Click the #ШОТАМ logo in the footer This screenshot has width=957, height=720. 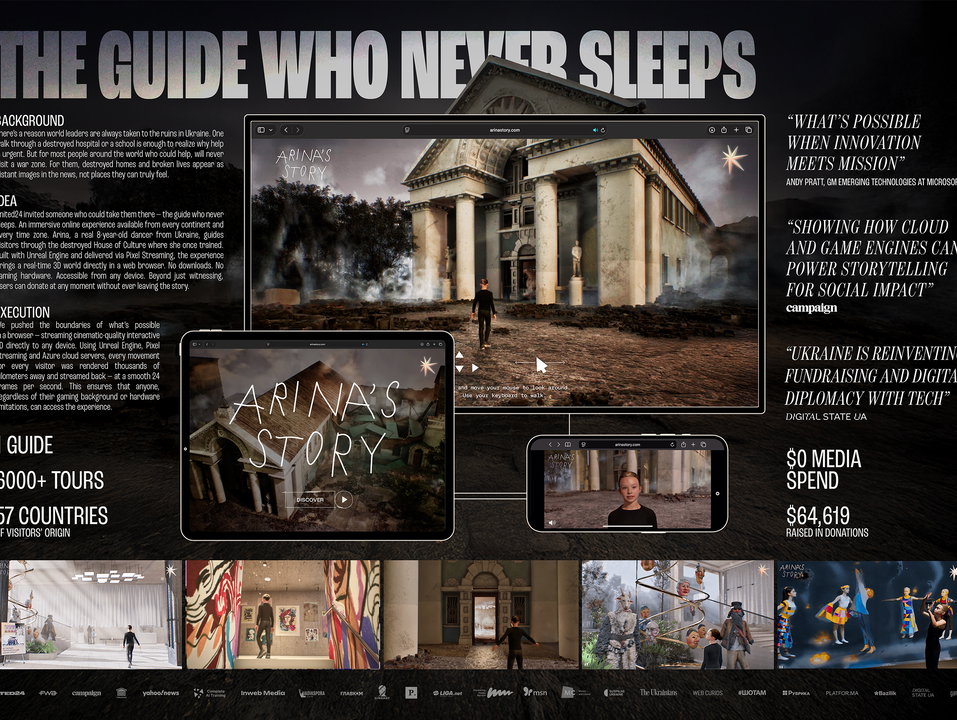coord(752,693)
